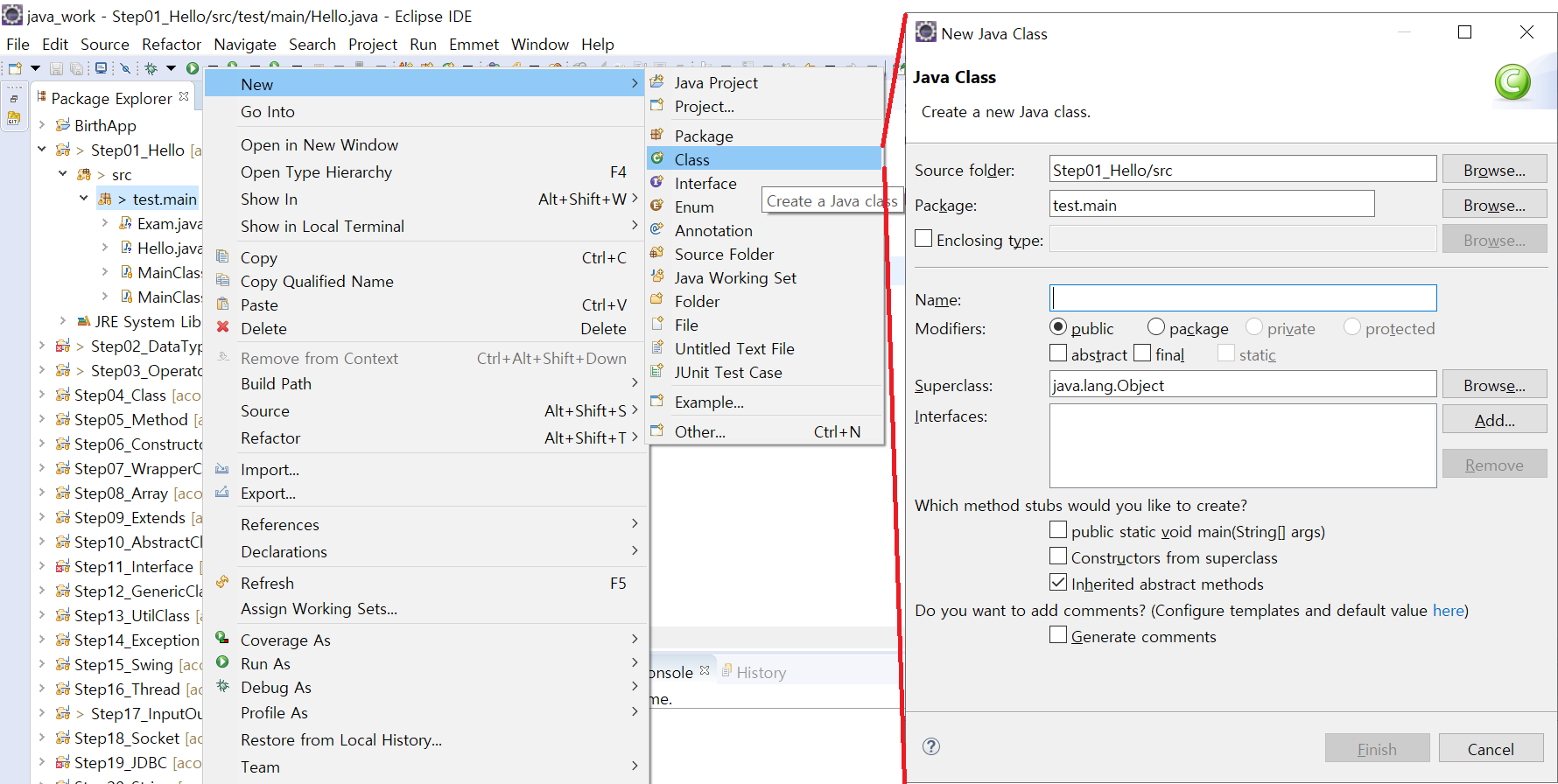Switch to the History tab

754,672
